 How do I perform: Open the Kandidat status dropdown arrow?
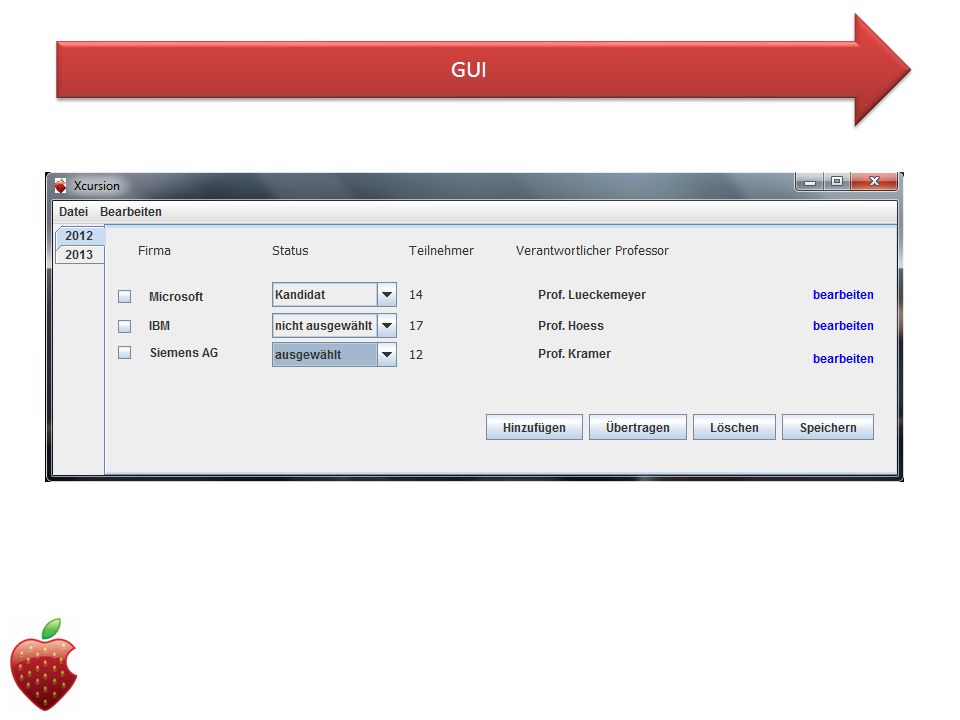(387, 294)
